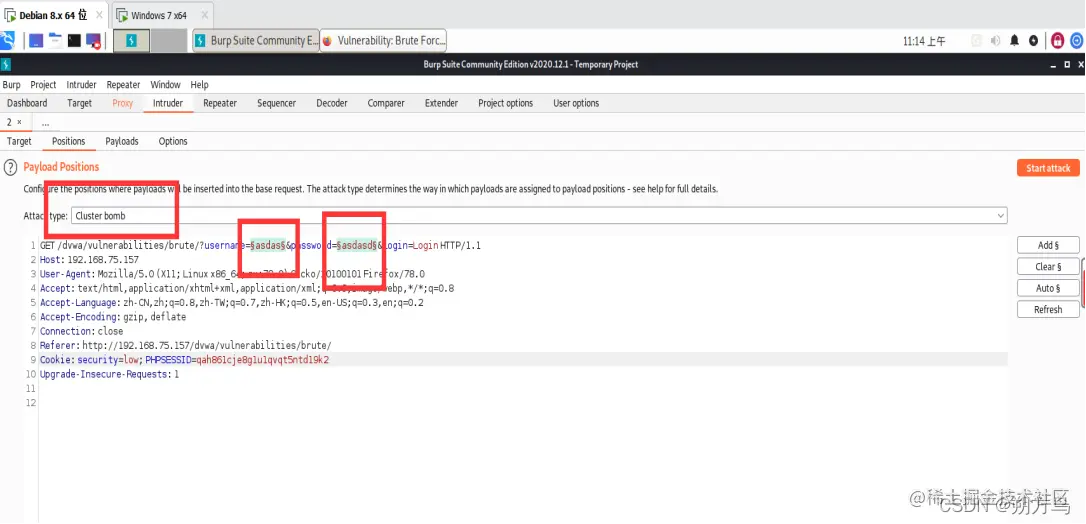The height and width of the screenshot is (524, 1086).
Task: Open the Burp Suite Community taskbar window
Action: point(255,41)
